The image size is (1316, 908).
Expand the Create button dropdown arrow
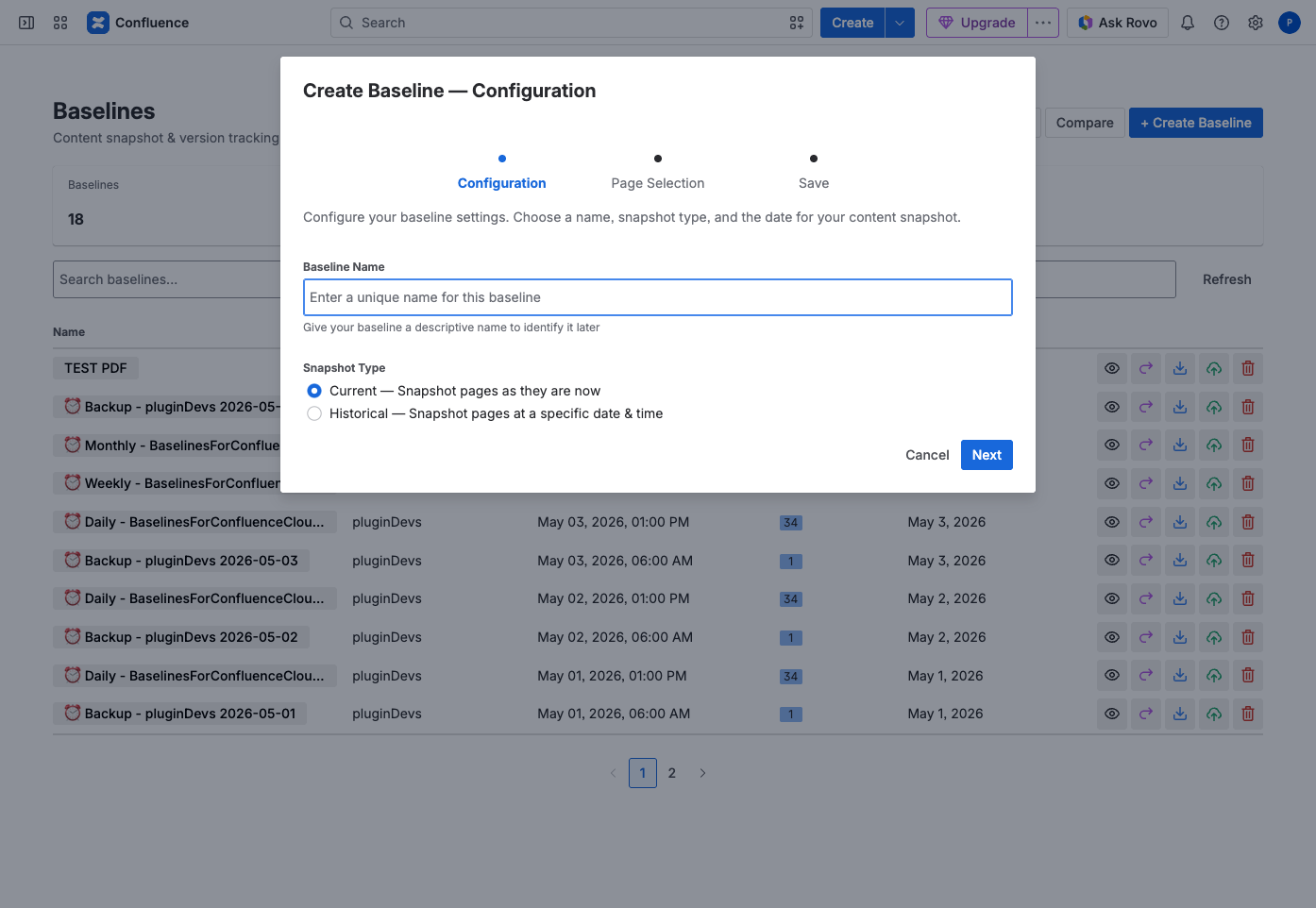point(900,23)
